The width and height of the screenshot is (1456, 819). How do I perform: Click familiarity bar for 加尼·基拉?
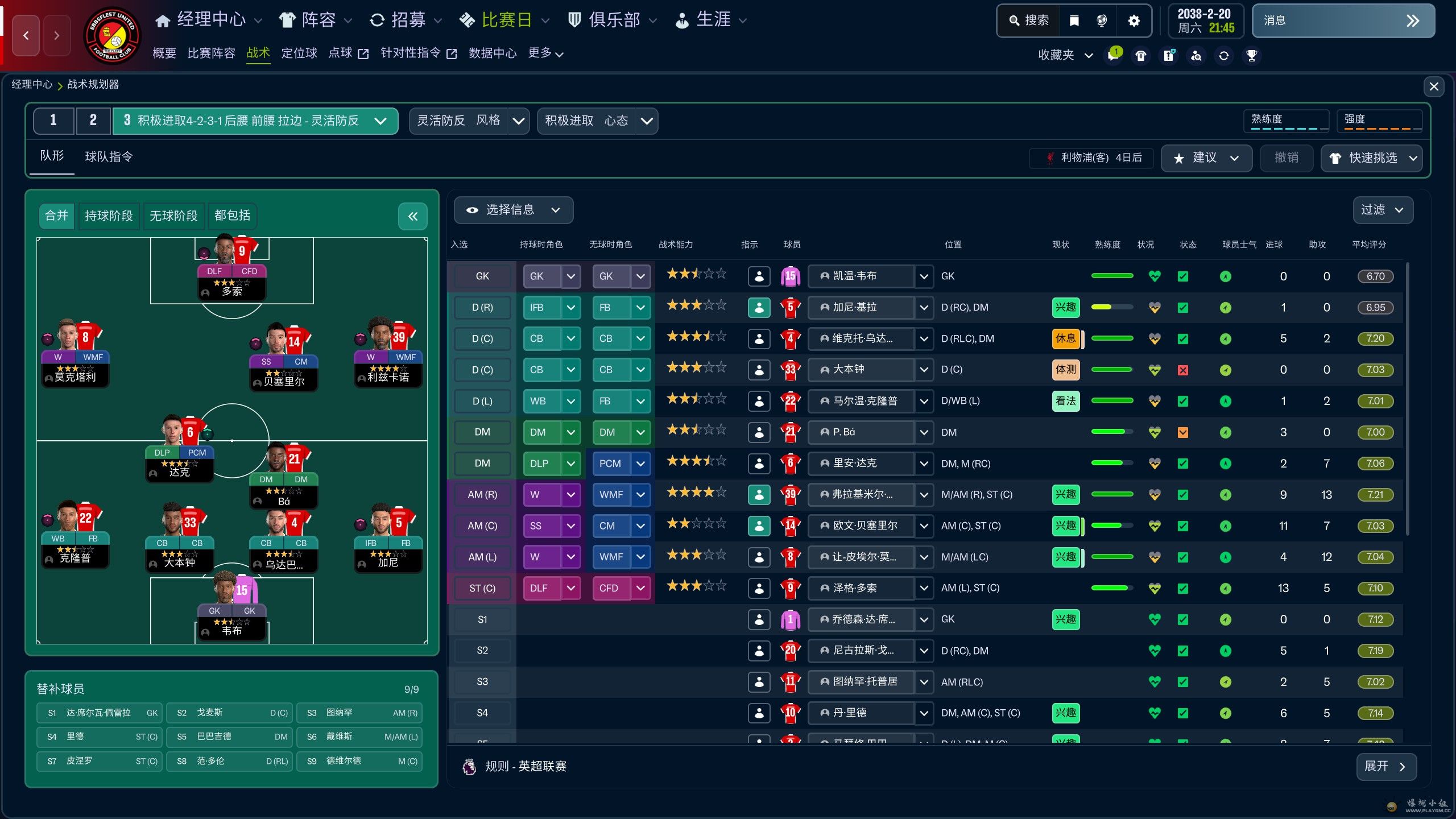click(x=1112, y=308)
